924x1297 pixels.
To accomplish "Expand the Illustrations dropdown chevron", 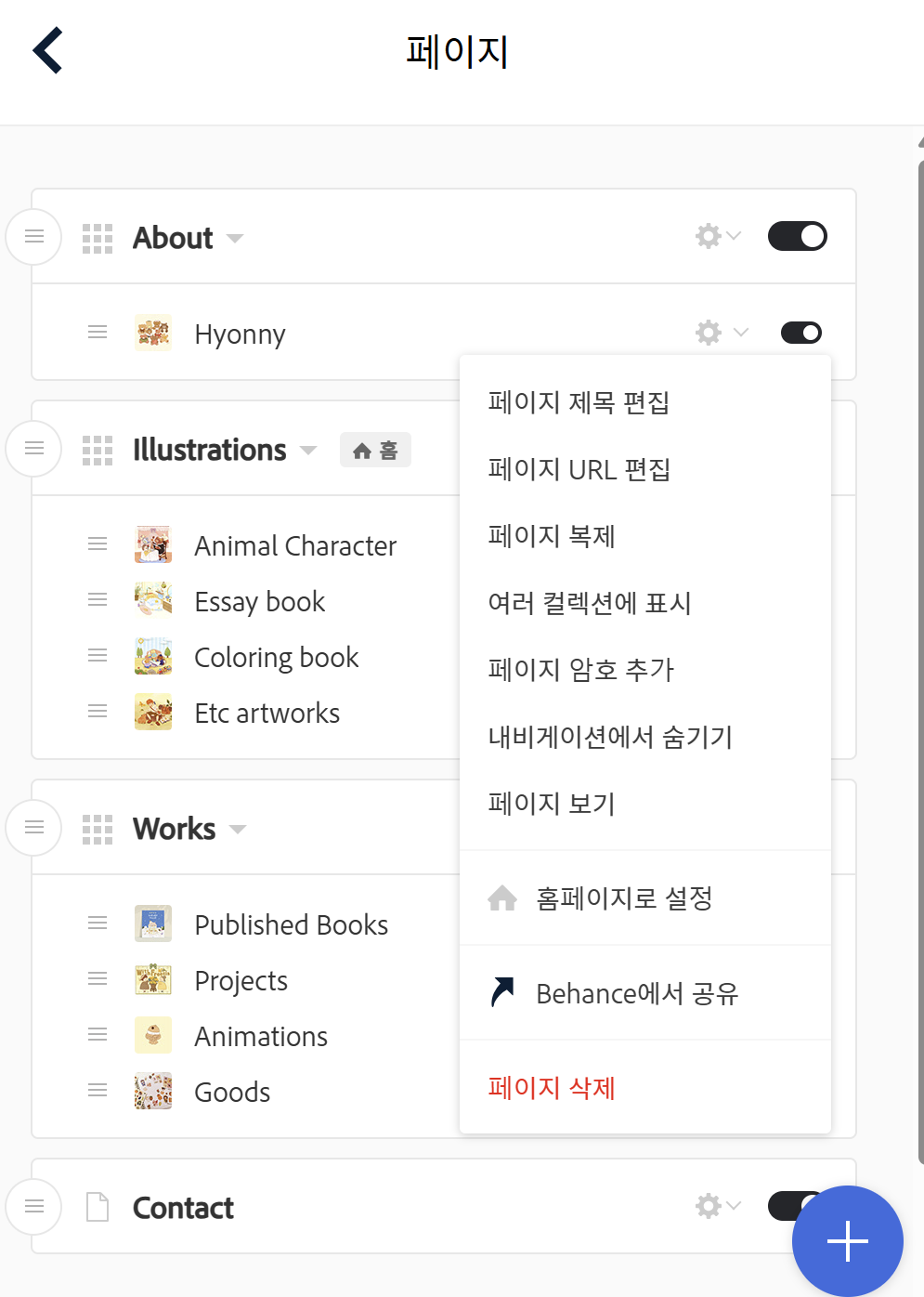I will pos(307,451).
